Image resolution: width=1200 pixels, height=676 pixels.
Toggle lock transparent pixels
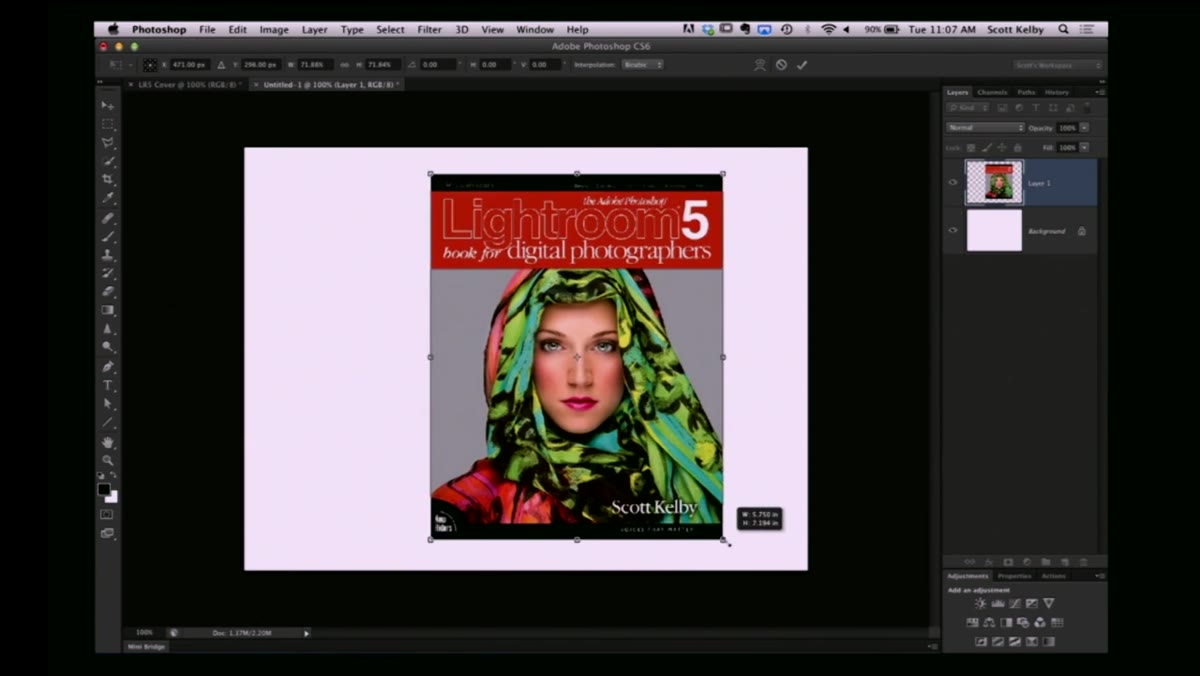pos(971,147)
